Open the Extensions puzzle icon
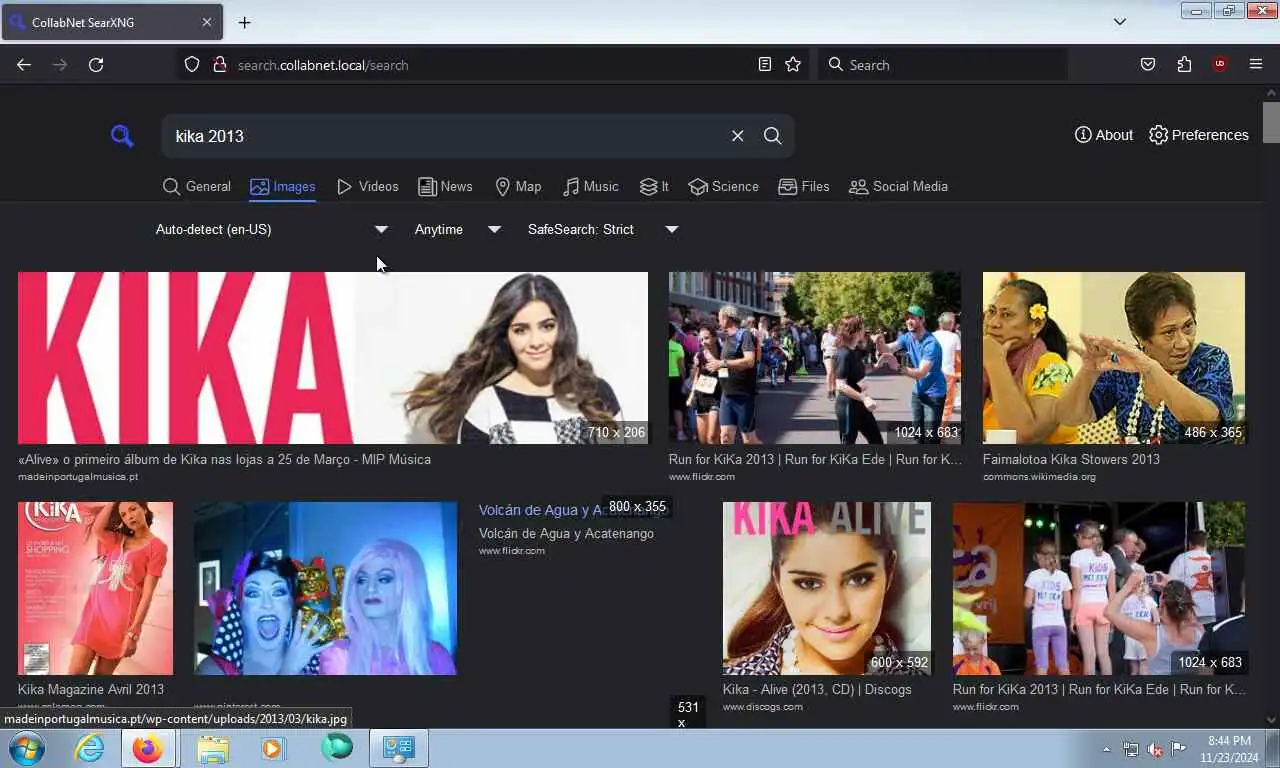This screenshot has width=1280, height=768. click(x=1184, y=64)
